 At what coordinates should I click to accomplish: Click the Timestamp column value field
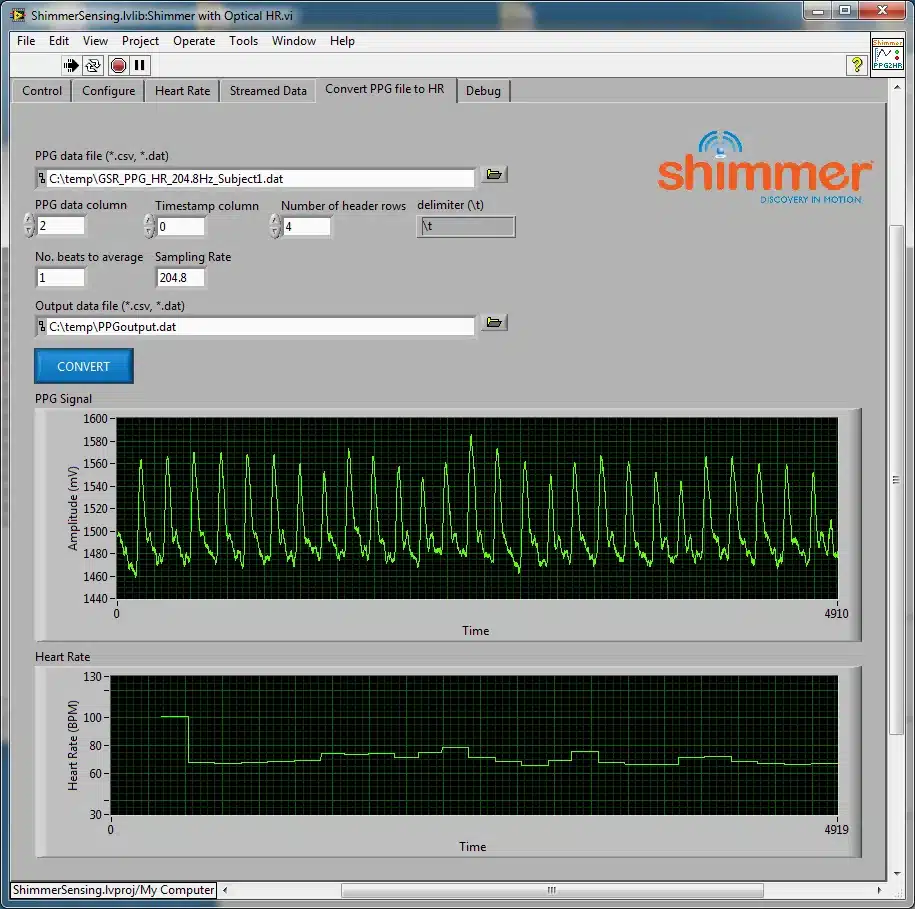tap(181, 226)
